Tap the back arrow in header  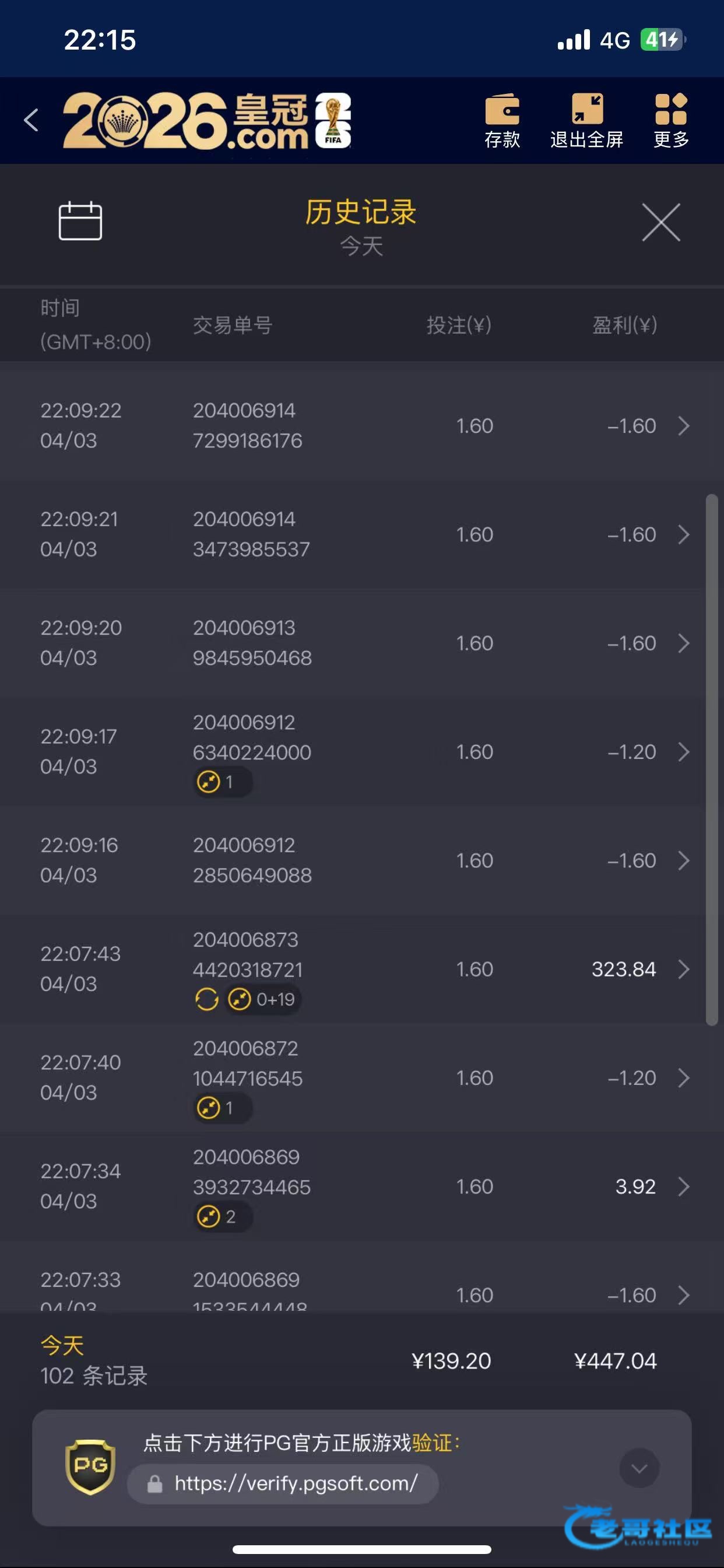(31, 120)
